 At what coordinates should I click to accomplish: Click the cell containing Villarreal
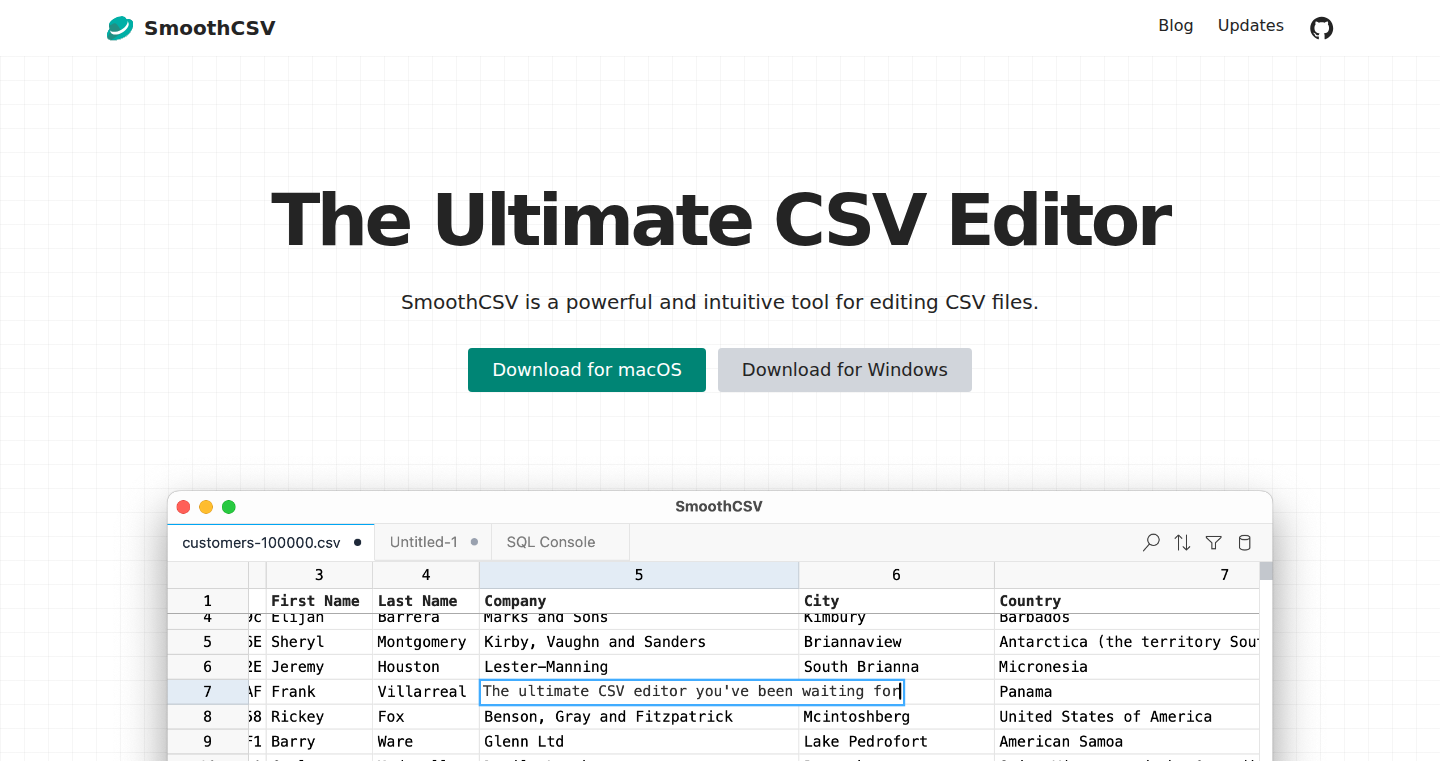(x=426, y=692)
